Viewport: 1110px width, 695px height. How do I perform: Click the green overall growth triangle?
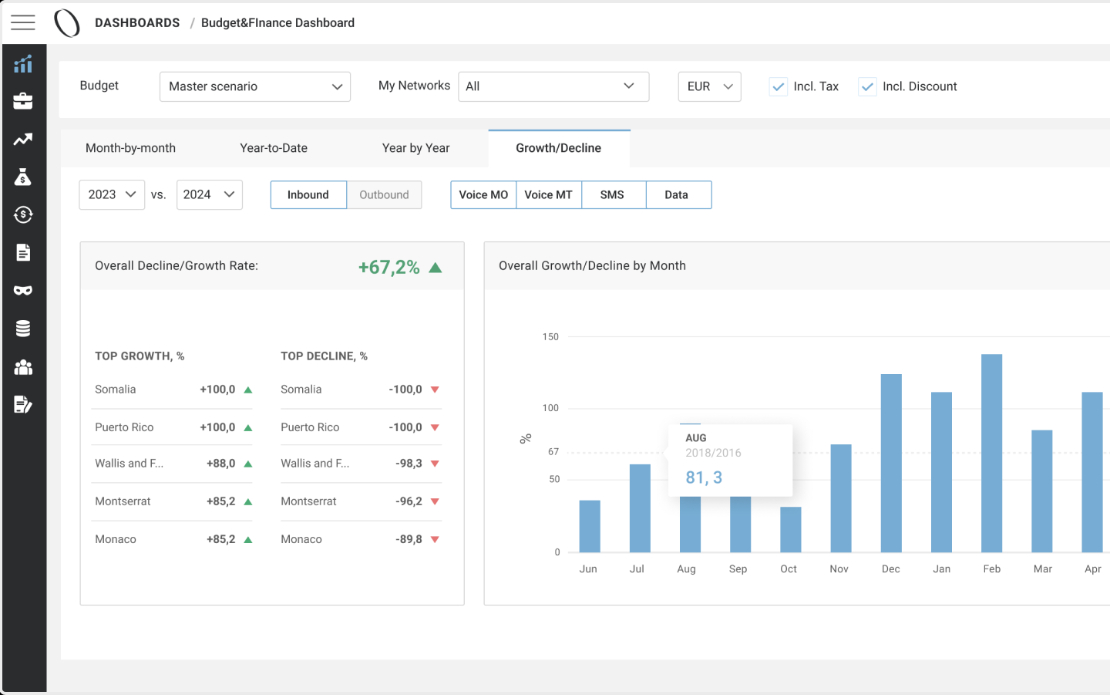coord(435,268)
